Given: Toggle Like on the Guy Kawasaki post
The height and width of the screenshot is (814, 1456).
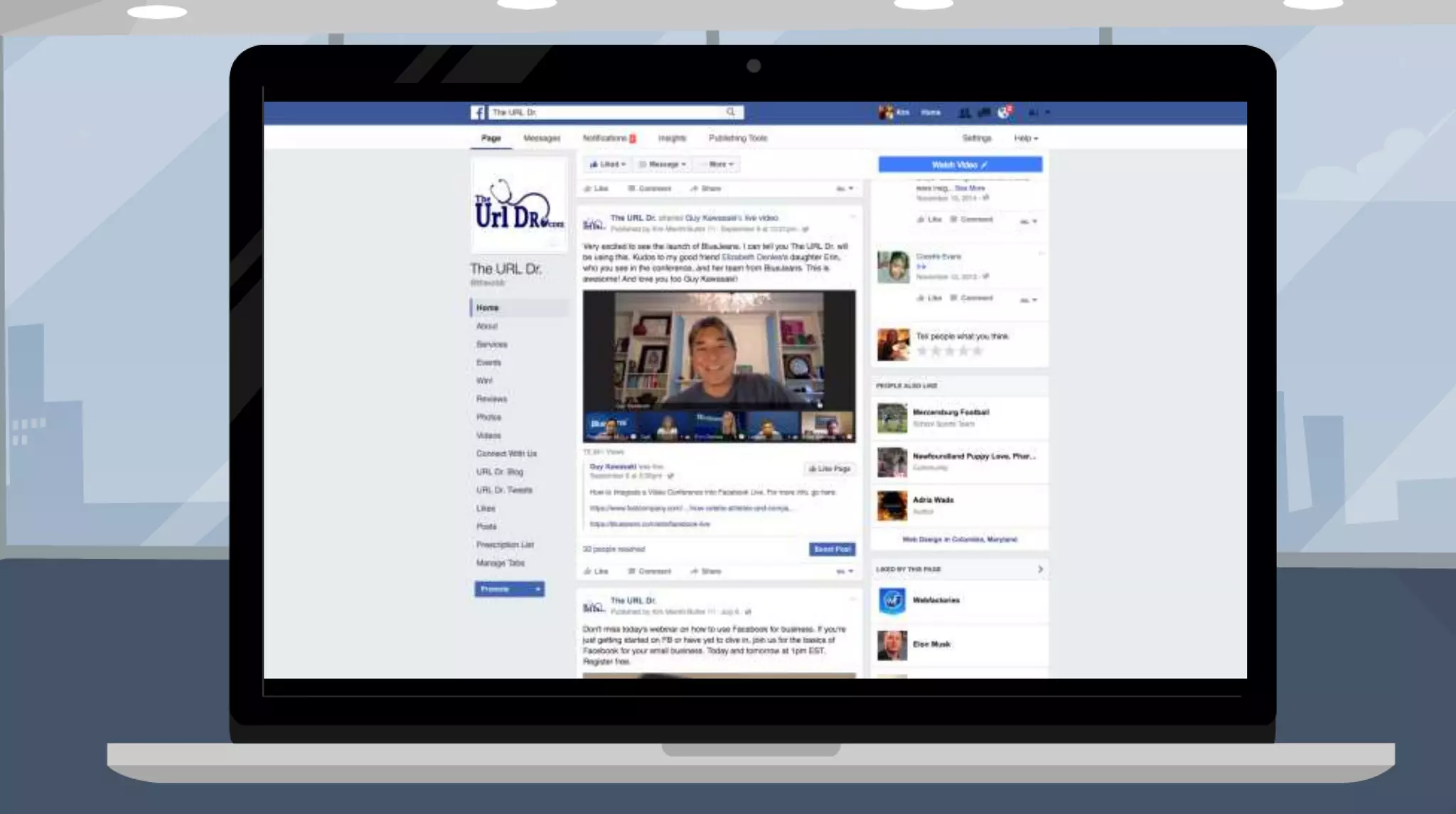Looking at the screenshot, I should pyautogui.click(x=596, y=571).
